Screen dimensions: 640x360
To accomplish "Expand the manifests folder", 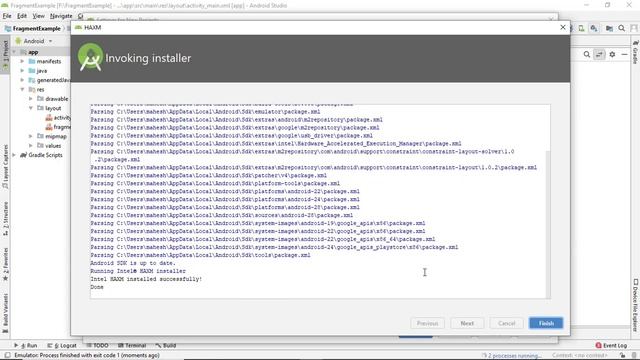I will click(22, 61).
